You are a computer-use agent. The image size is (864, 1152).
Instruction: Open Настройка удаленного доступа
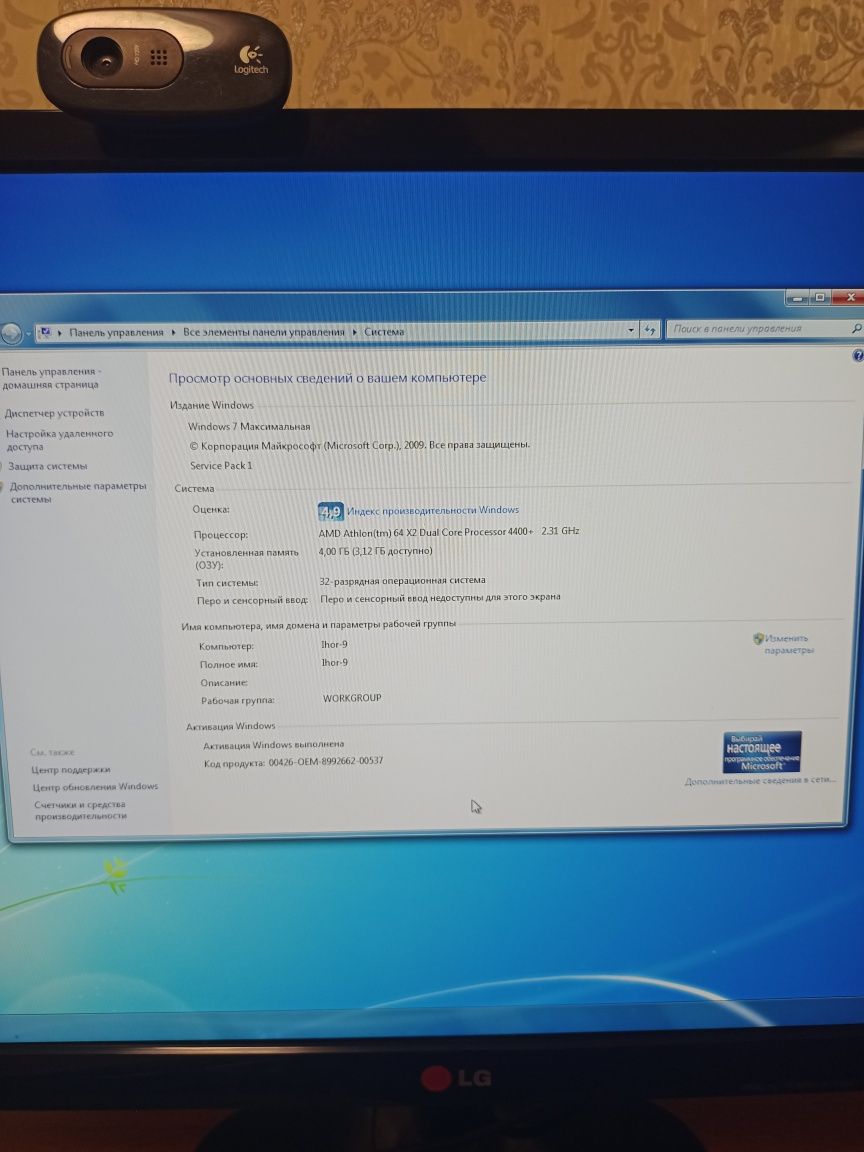[60, 439]
